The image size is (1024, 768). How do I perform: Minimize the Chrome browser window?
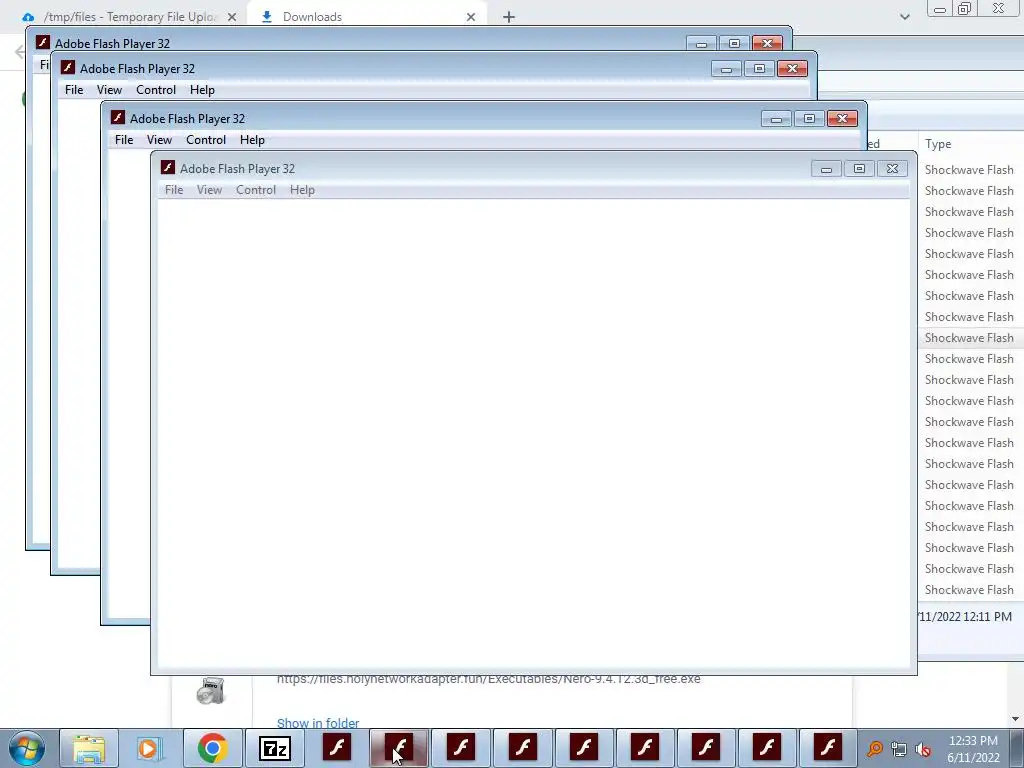click(940, 8)
